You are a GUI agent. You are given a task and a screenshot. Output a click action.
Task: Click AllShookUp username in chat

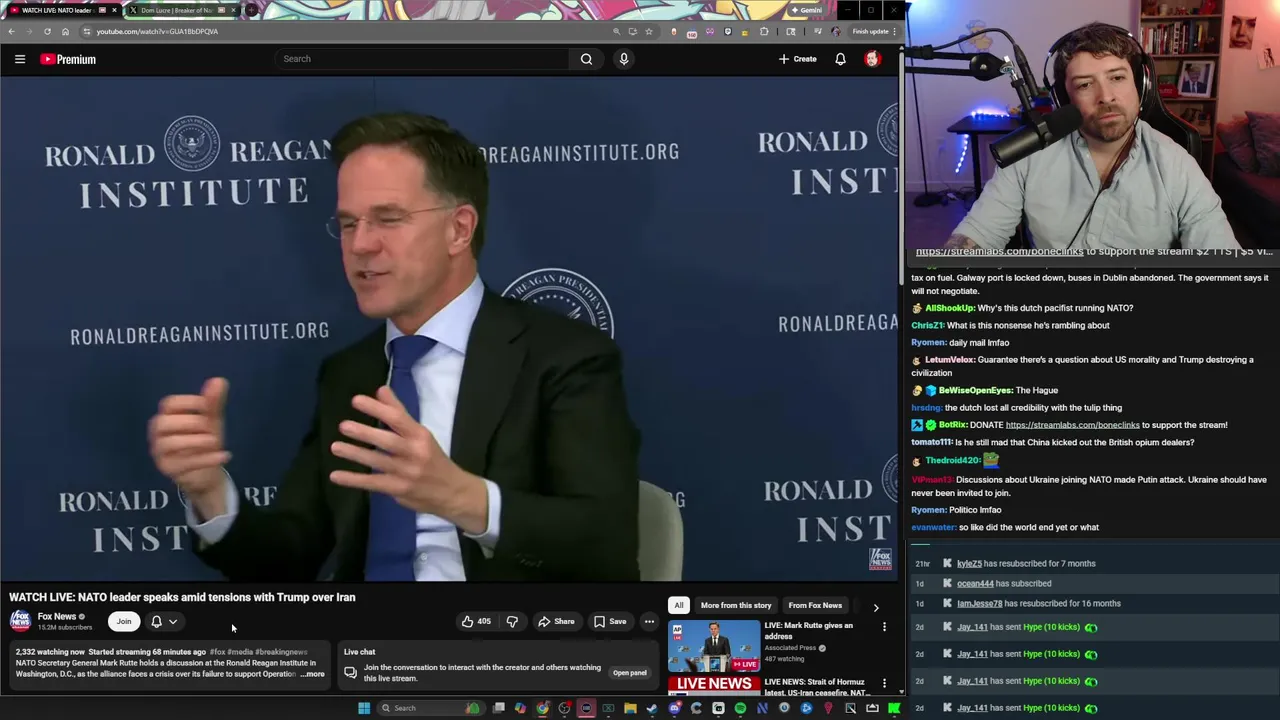pyautogui.click(x=949, y=308)
